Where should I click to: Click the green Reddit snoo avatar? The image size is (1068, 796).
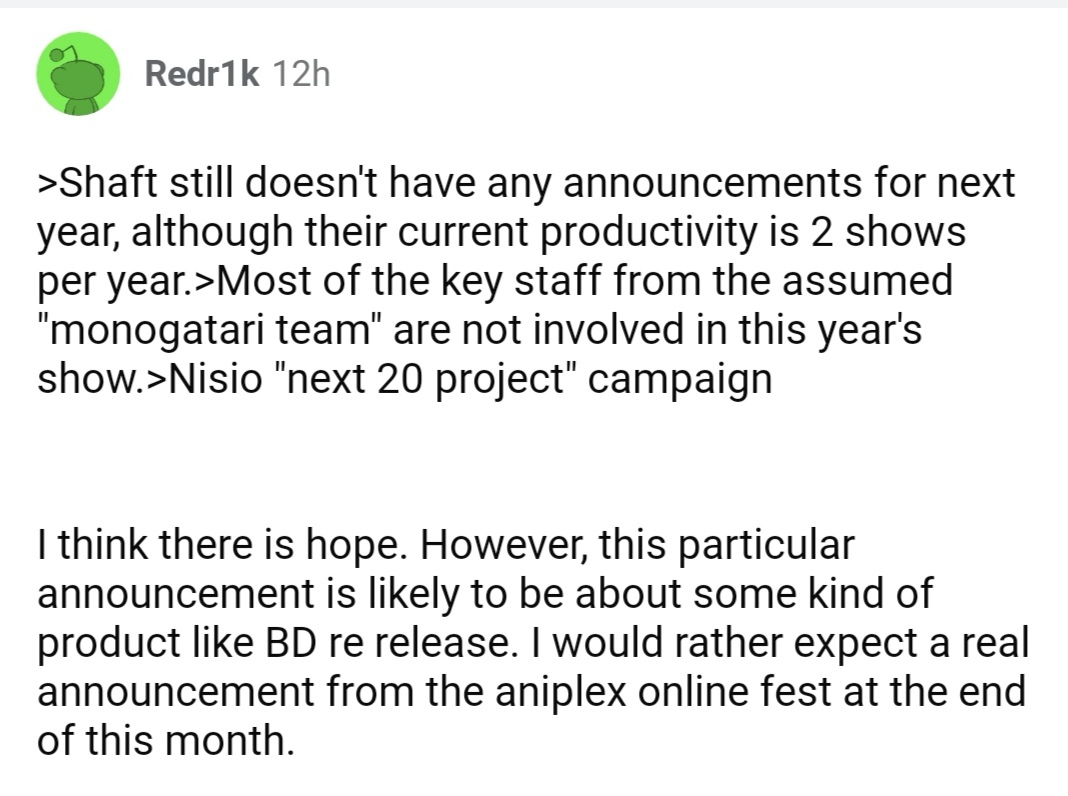[79, 74]
